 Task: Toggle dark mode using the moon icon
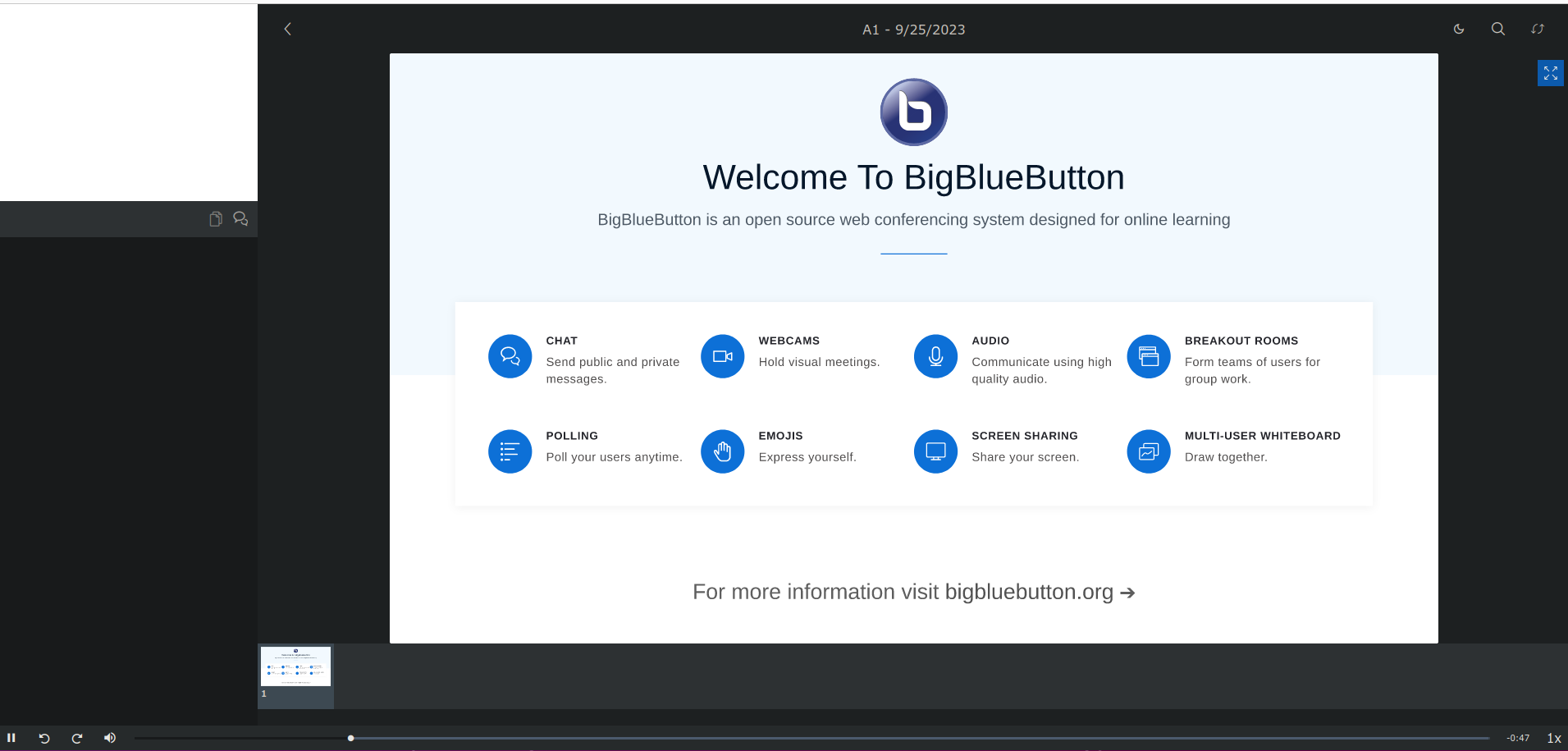click(1459, 29)
